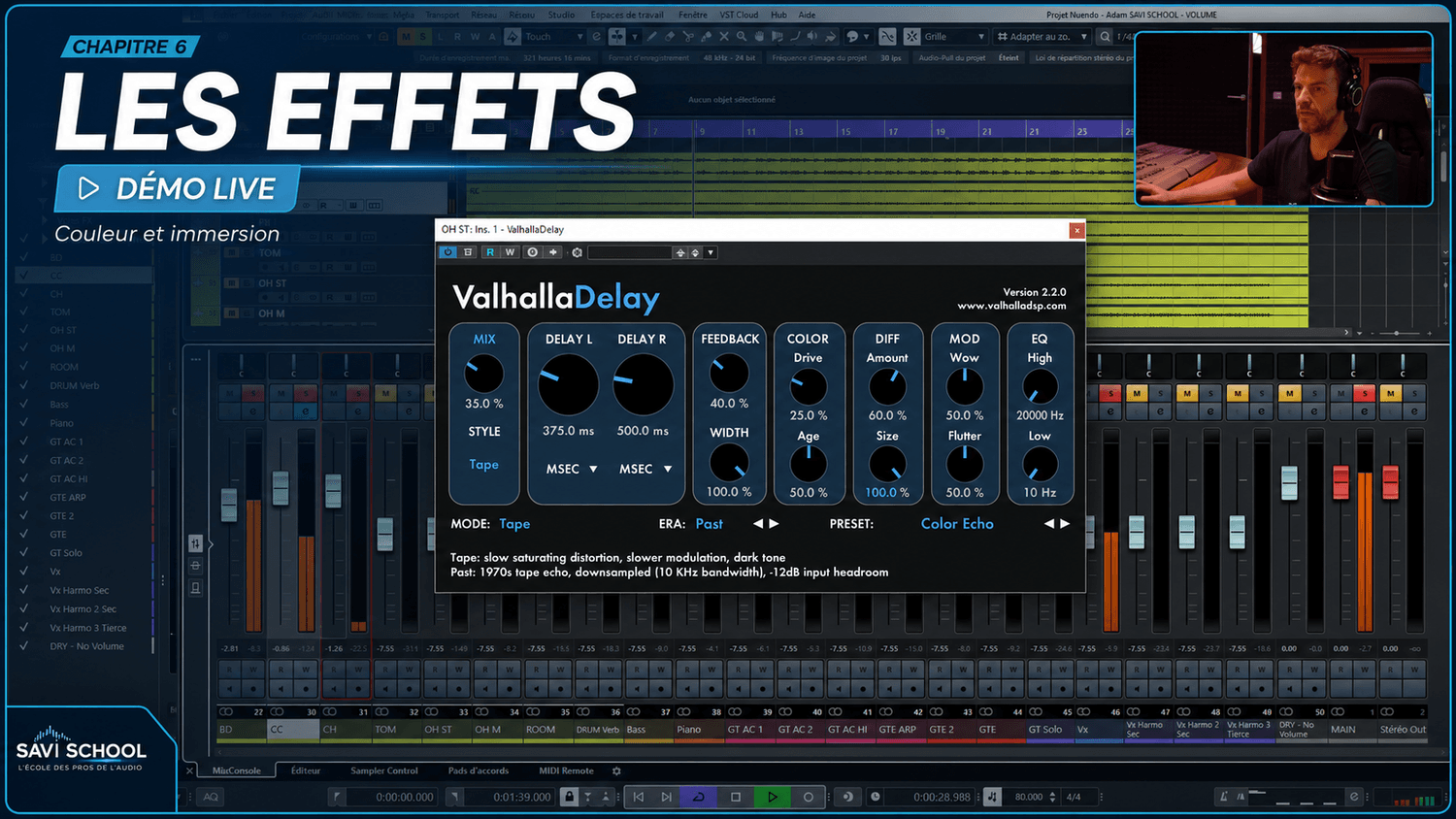
Task: Open the Touch automation mode dropdown
Action: (x=554, y=37)
